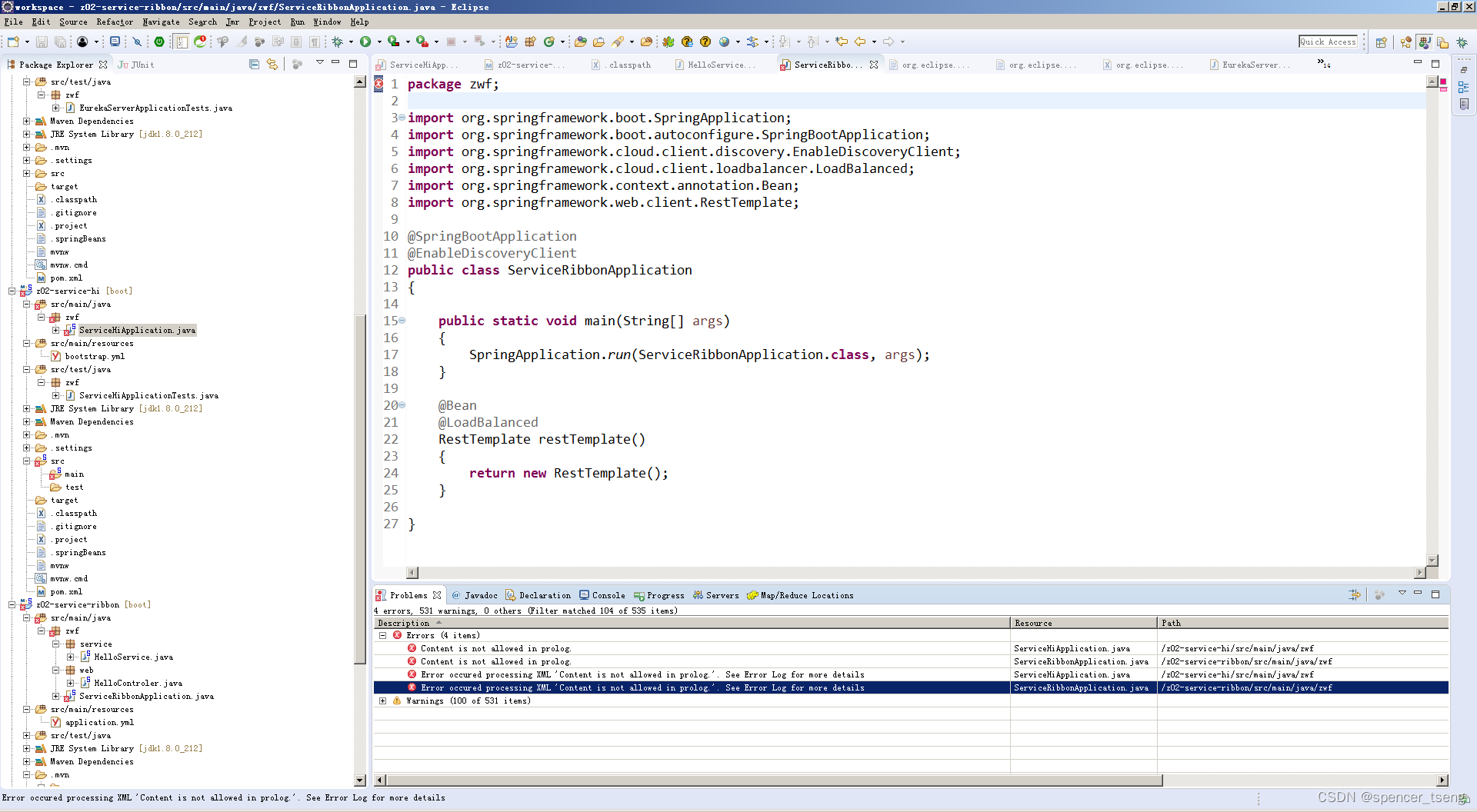This screenshot has height=812, width=1477.
Task: Click the Open Web Browser globe icon
Action: 724,42
